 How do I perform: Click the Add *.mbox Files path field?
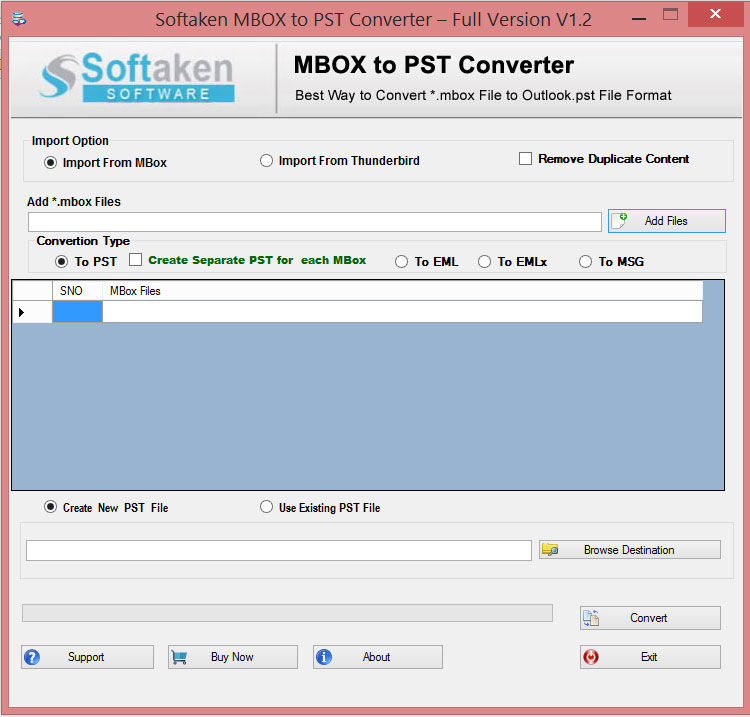(314, 222)
